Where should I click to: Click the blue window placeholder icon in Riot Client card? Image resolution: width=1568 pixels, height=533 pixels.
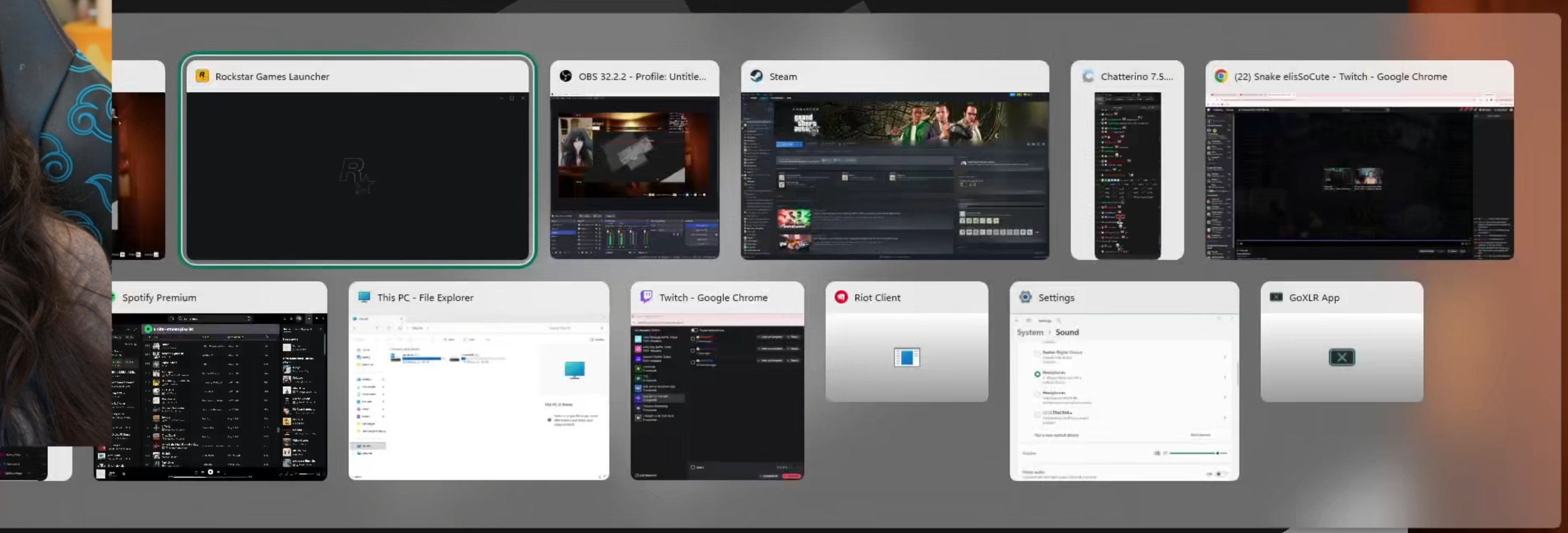coord(906,357)
